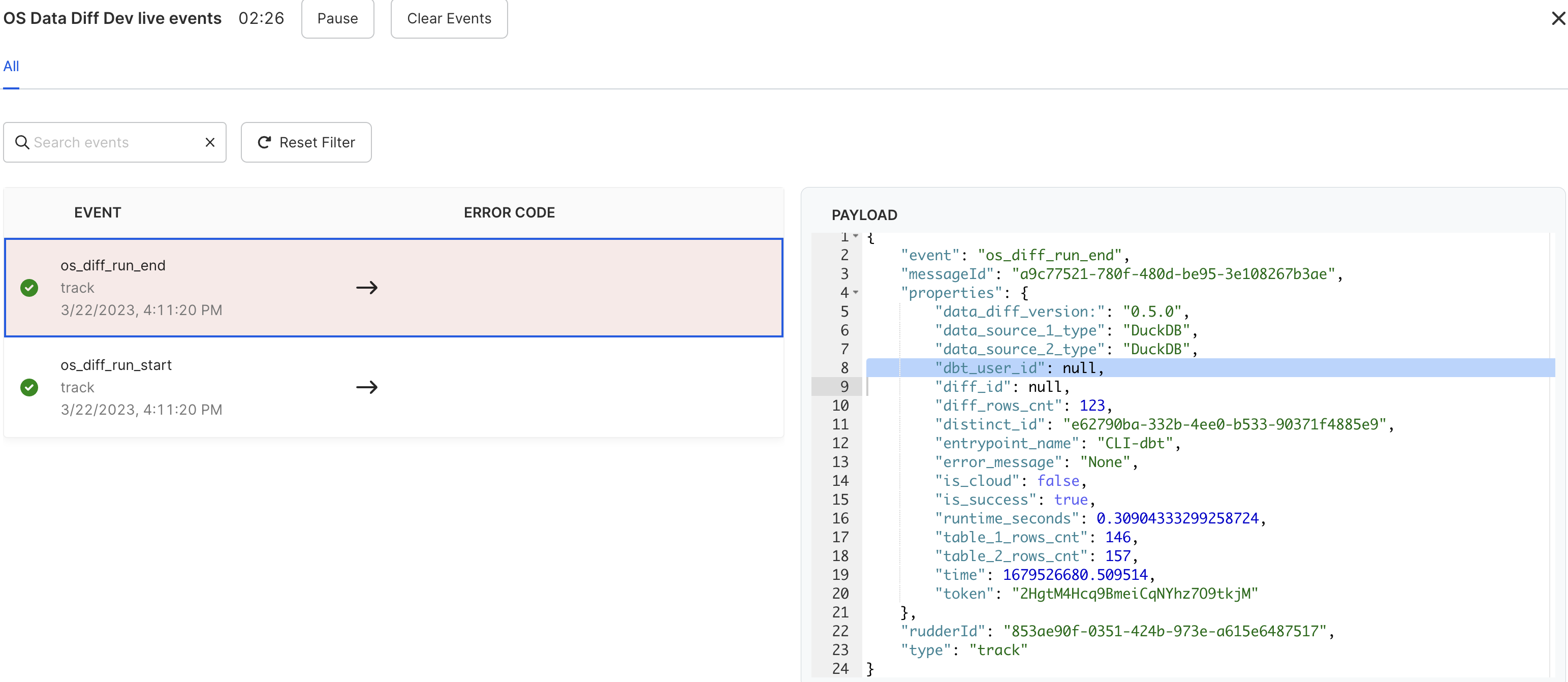Click the Reset Filter refresh icon
The width and height of the screenshot is (1568, 682).
click(264, 142)
